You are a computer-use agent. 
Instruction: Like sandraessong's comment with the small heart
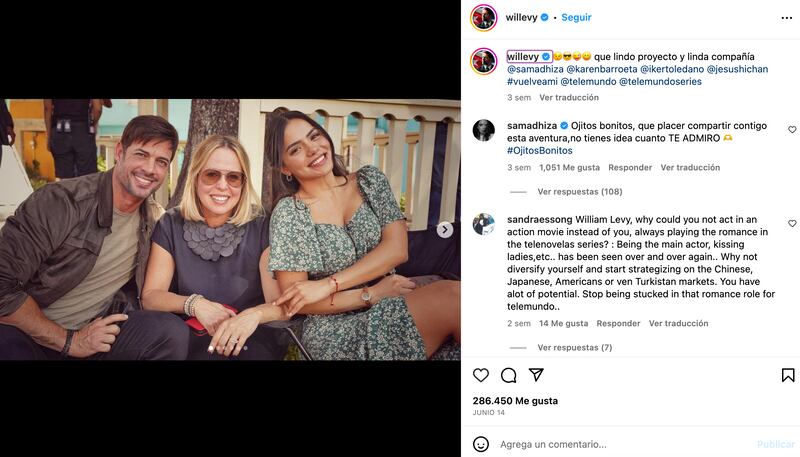point(792,223)
